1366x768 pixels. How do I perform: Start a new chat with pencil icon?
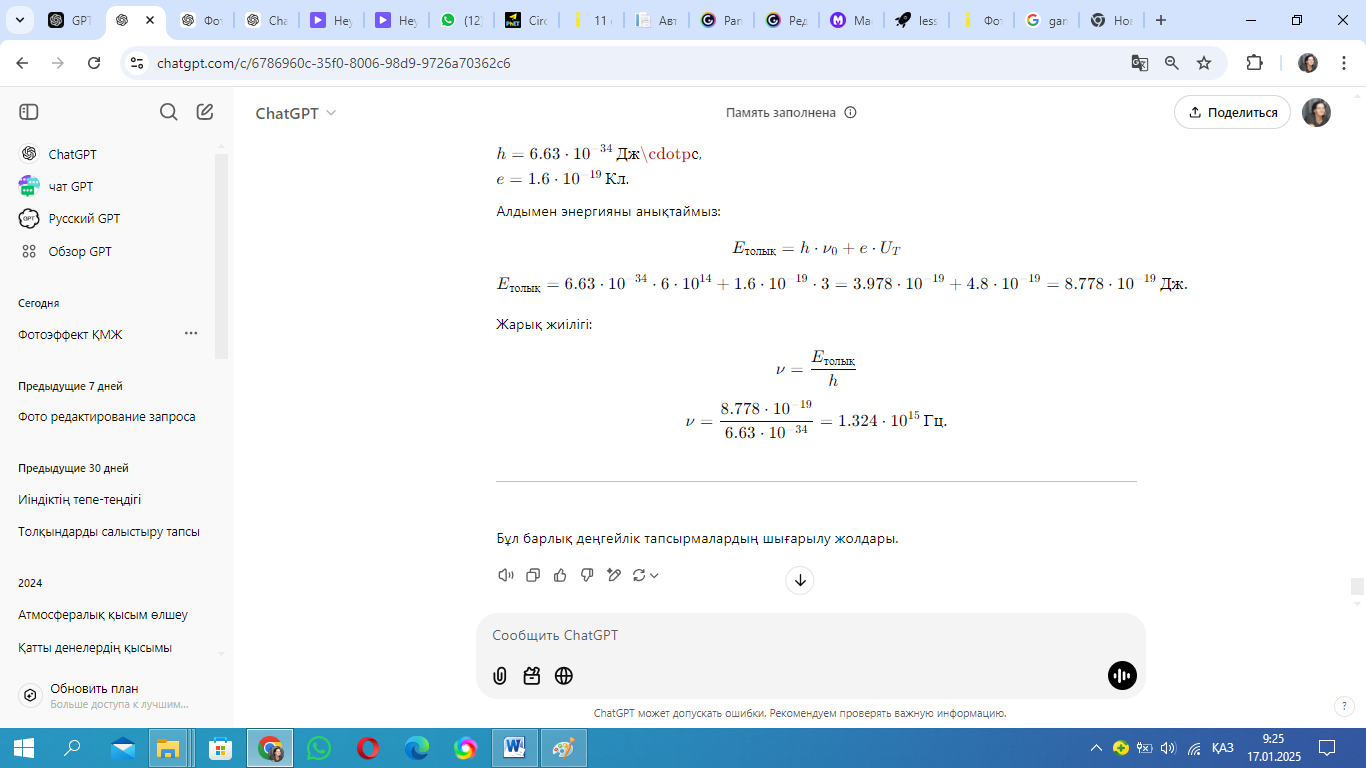click(205, 112)
